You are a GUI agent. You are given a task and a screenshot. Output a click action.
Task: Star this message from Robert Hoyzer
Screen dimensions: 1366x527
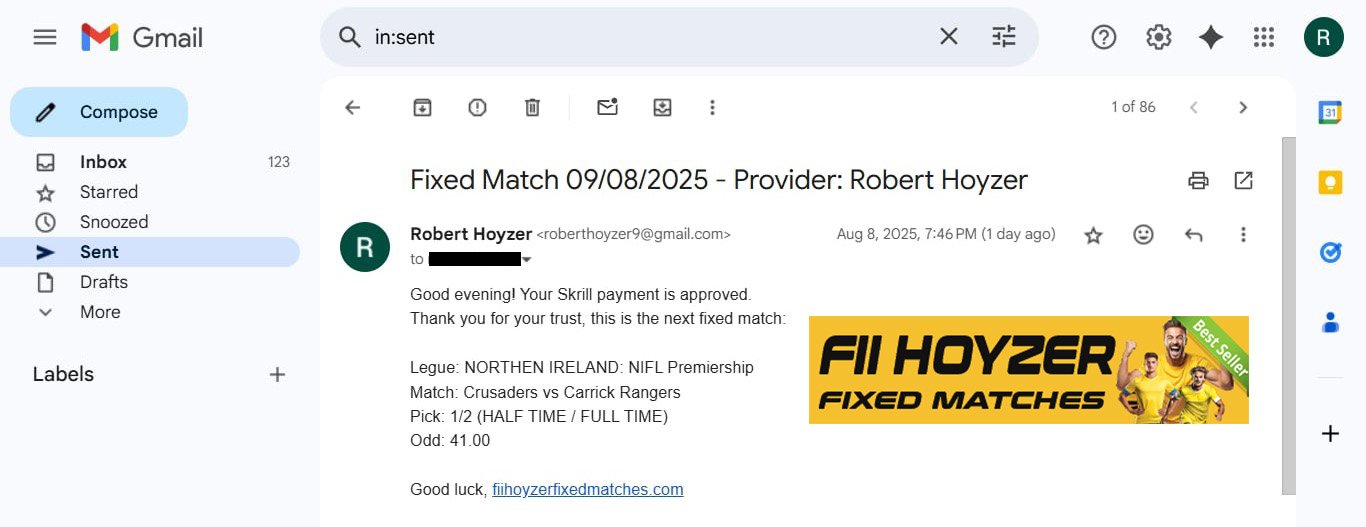1093,235
